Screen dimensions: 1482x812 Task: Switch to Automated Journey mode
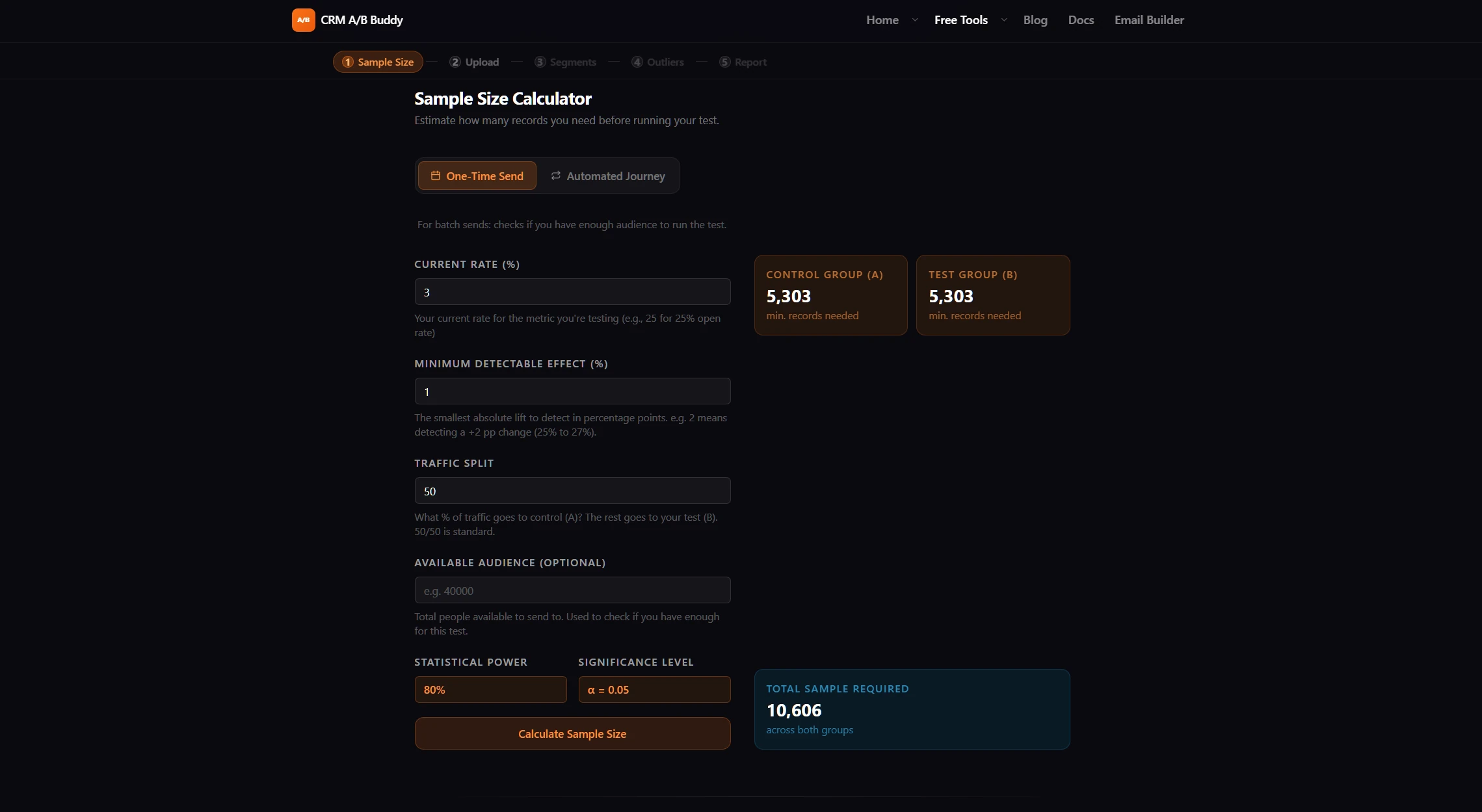(609, 176)
